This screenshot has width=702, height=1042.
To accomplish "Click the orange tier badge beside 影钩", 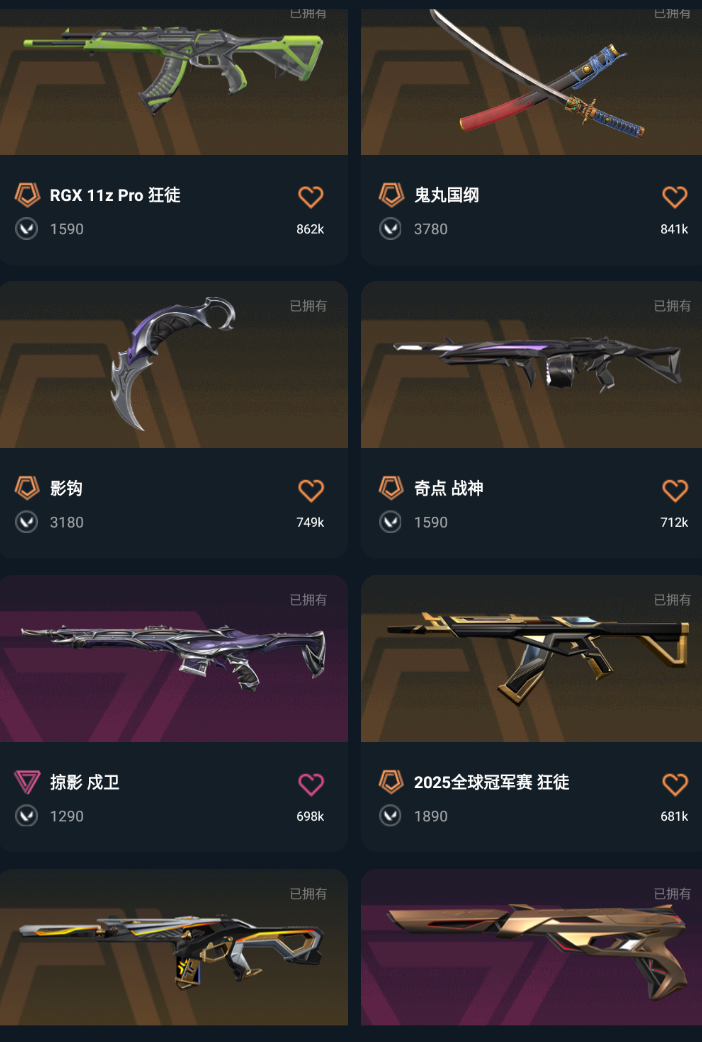I will 27,488.
